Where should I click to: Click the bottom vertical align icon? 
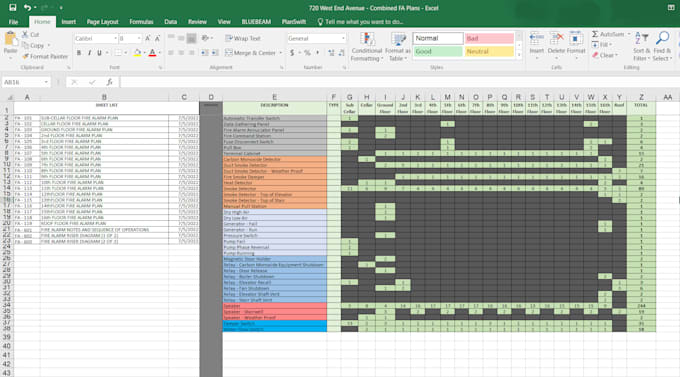(191, 39)
